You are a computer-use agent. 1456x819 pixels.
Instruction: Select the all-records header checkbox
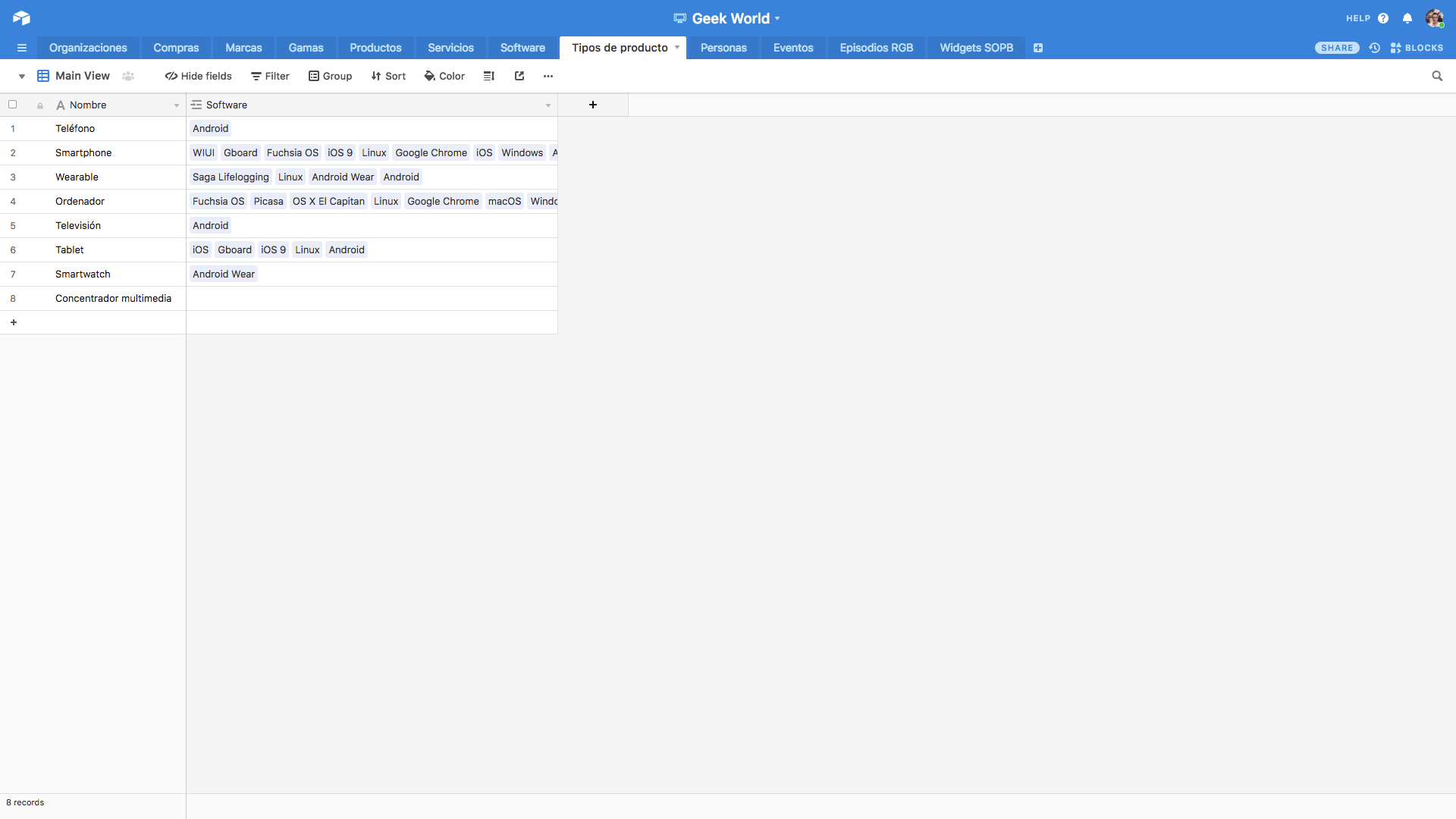(x=13, y=105)
